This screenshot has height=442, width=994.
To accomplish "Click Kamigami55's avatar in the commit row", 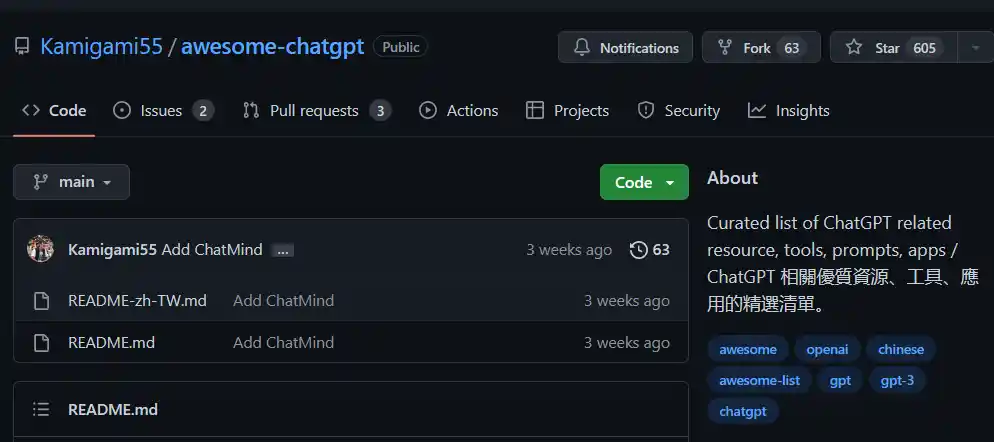I will [x=40, y=249].
